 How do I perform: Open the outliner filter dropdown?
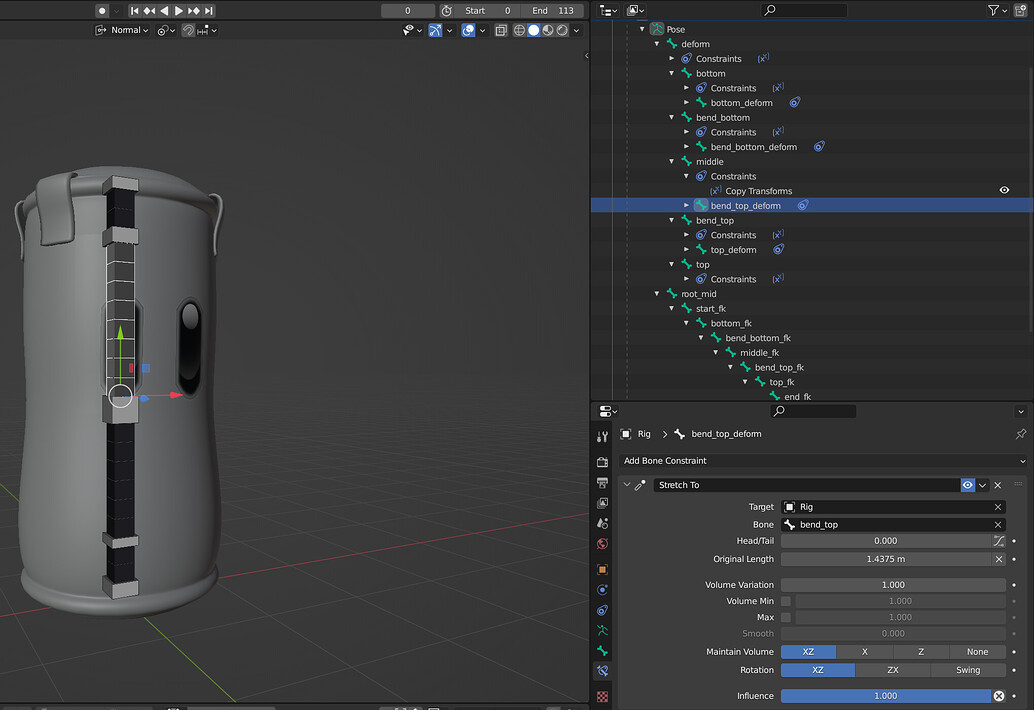(997, 10)
